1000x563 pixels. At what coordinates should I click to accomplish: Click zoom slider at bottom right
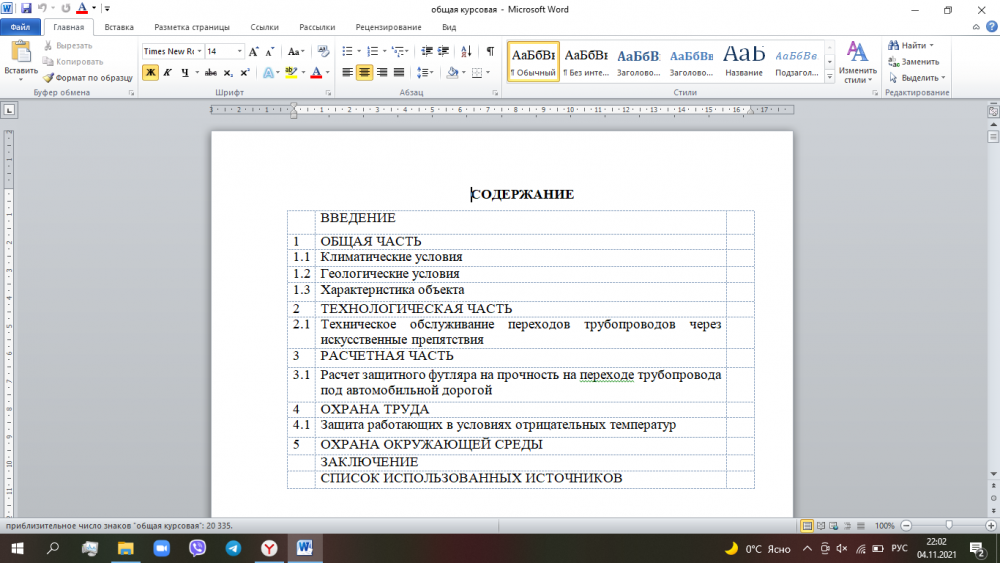click(x=949, y=525)
